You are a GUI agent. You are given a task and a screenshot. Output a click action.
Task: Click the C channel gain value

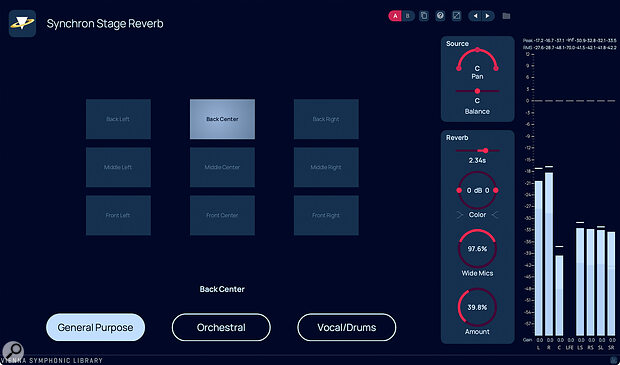pyautogui.click(x=560, y=340)
